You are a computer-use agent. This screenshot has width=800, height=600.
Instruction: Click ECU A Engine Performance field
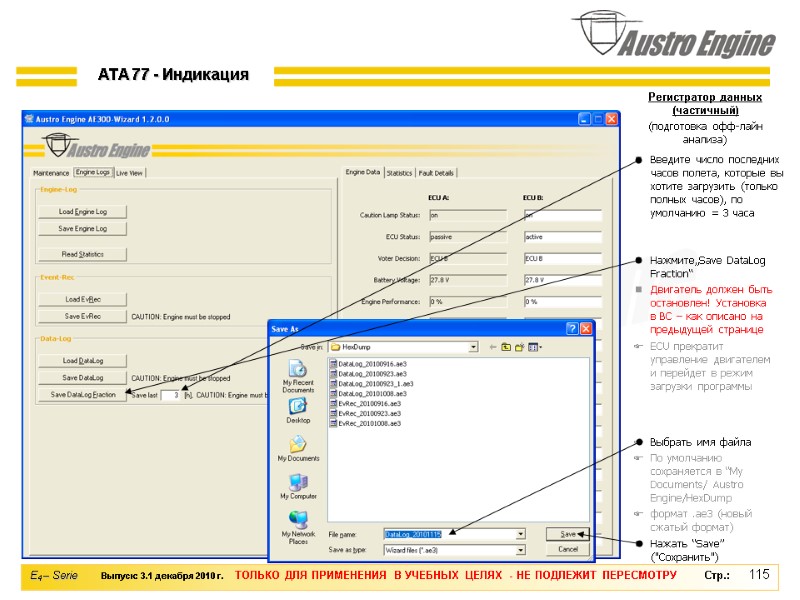click(468, 302)
